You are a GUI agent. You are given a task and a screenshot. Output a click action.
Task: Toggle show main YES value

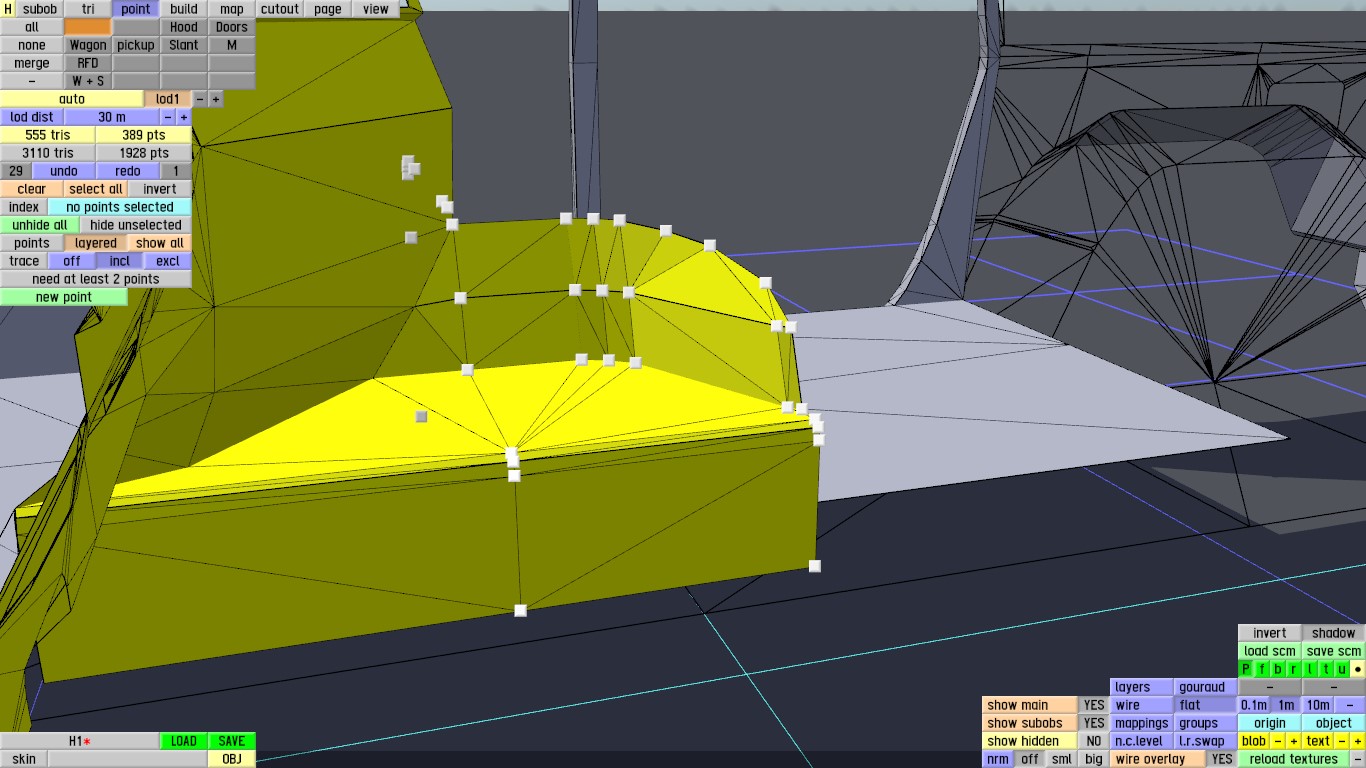point(1095,705)
